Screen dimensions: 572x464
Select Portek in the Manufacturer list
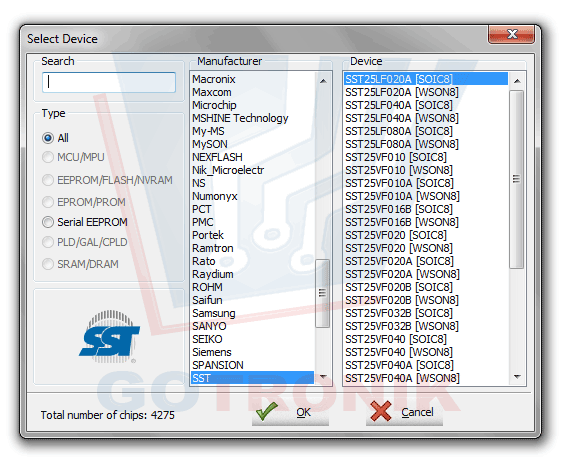click(252, 235)
